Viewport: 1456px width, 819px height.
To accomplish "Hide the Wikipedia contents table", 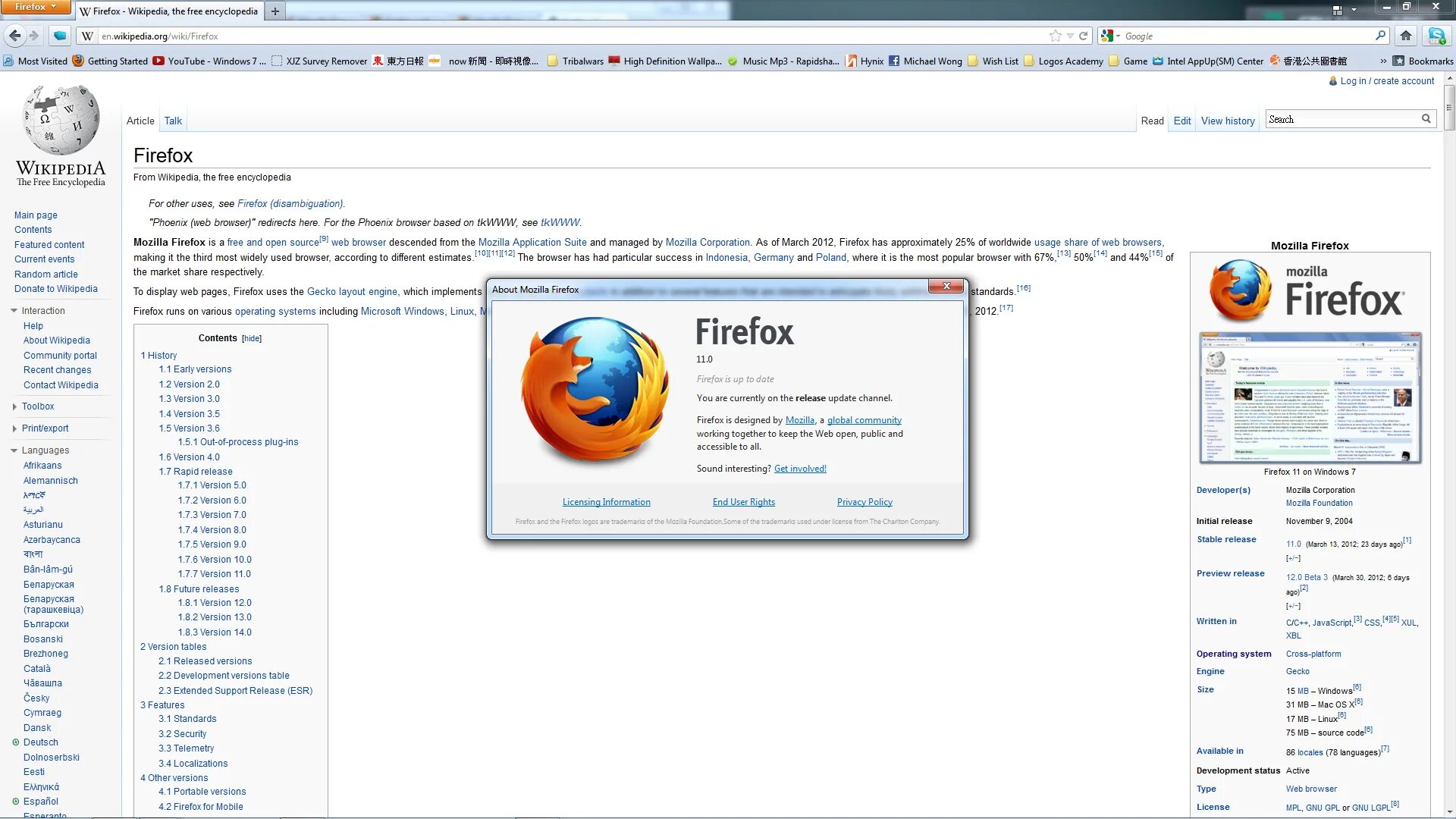I will pyautogui.click(x=252, y=339).
